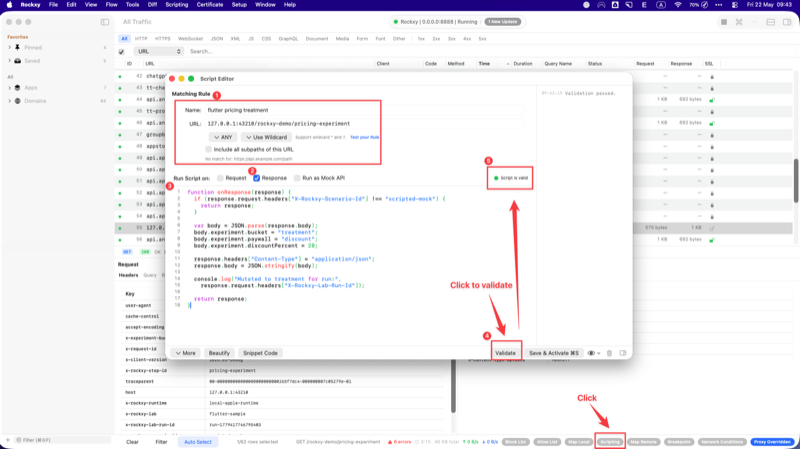800x449 pixels.
Task: Enable Run as Mock API checkbox
Action: tap(297, 178)
